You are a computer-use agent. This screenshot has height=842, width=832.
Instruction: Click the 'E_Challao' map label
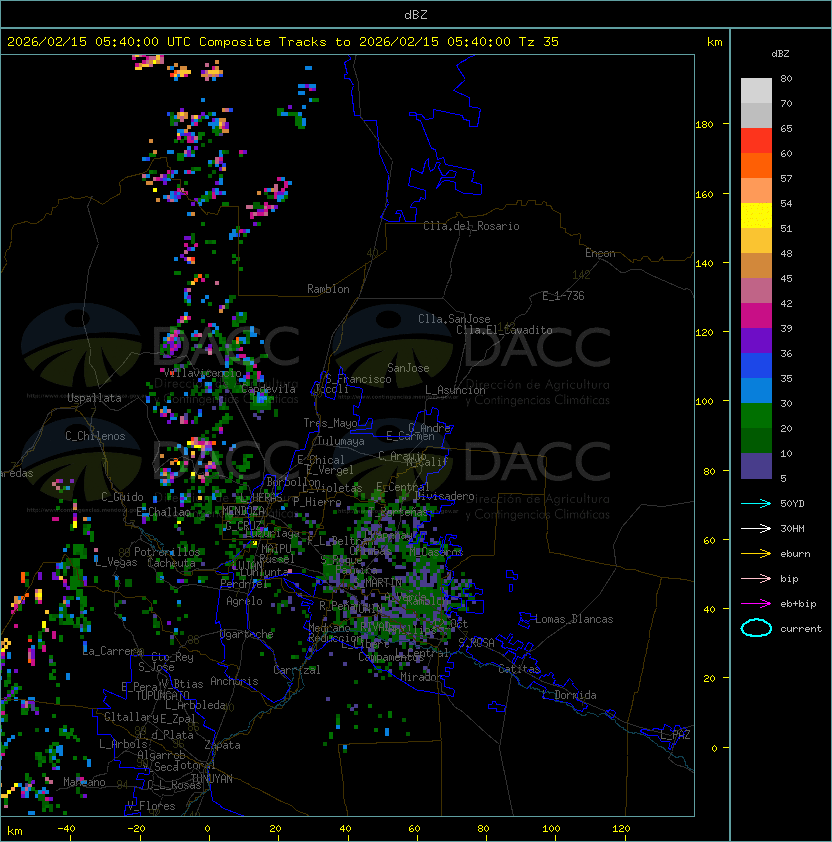[163, 512]
